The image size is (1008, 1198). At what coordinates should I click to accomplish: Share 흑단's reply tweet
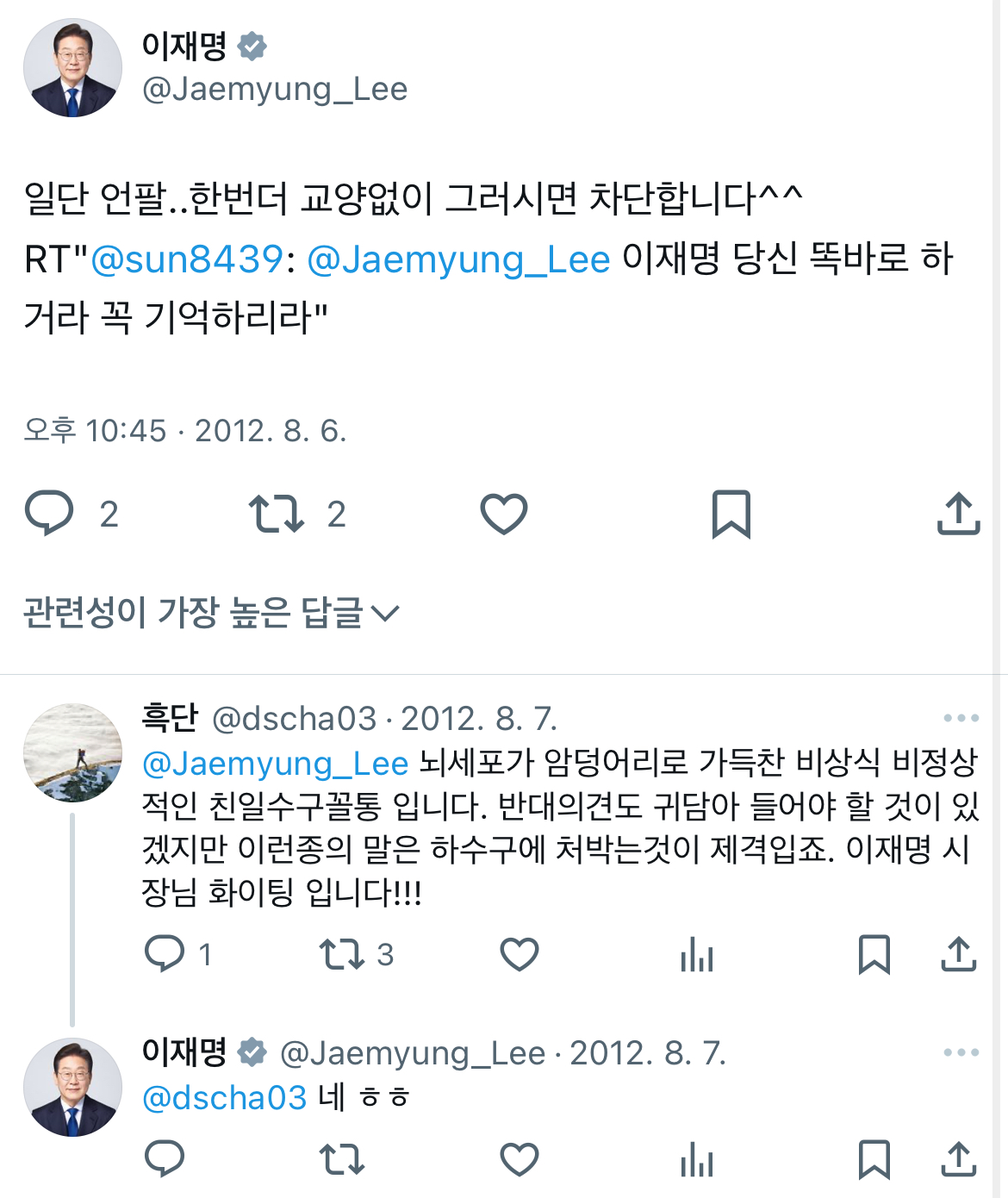(x=959, y=954)
